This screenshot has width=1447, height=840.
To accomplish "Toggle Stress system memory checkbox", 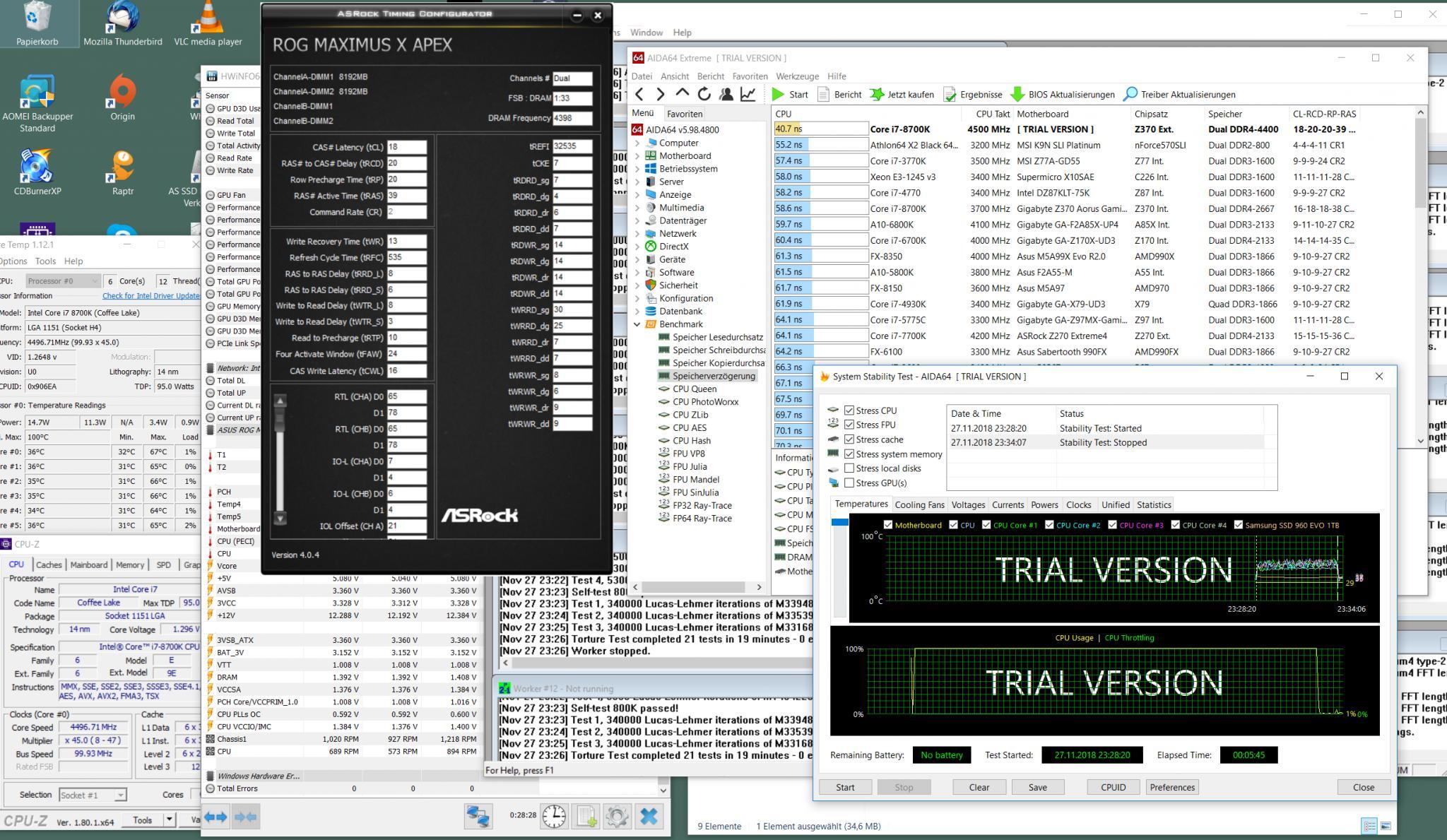I will pyautogui.click(x=849, y=454).
